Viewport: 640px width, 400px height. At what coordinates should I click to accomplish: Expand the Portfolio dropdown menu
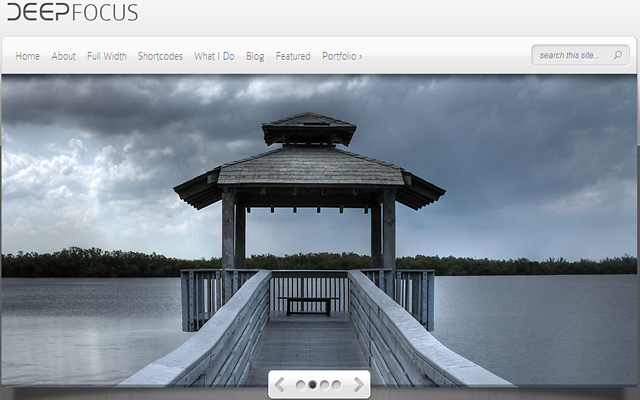coord(342,56)
